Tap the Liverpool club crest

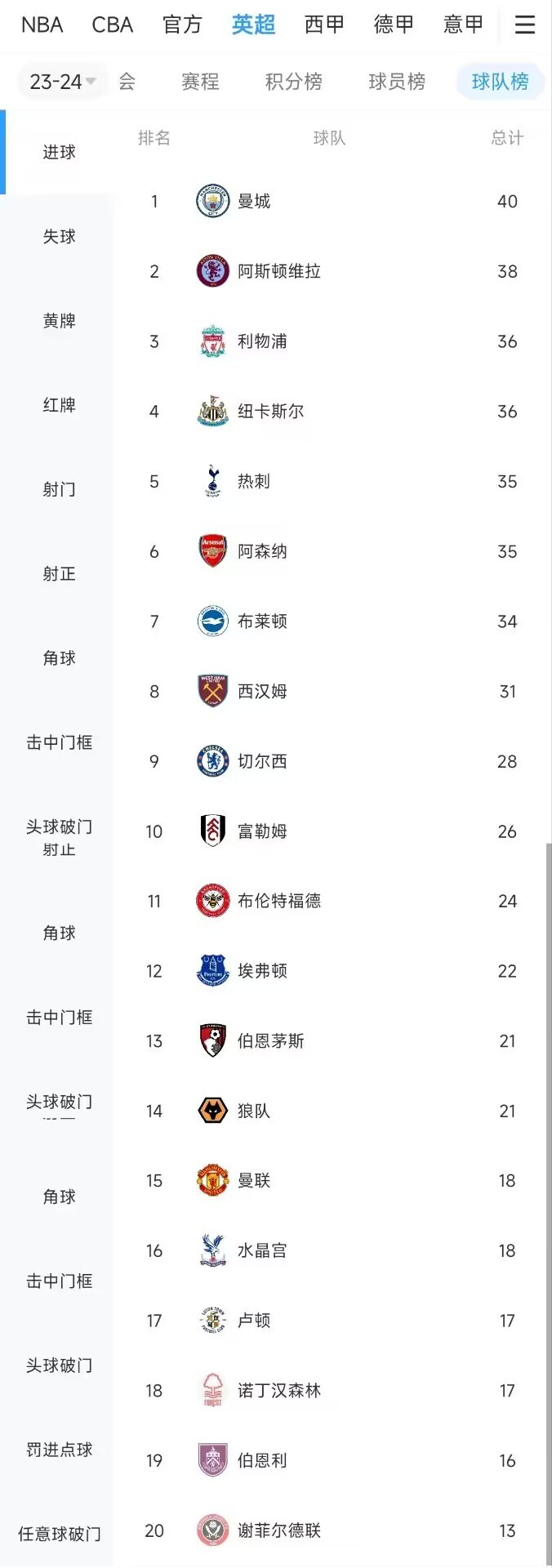213,341
